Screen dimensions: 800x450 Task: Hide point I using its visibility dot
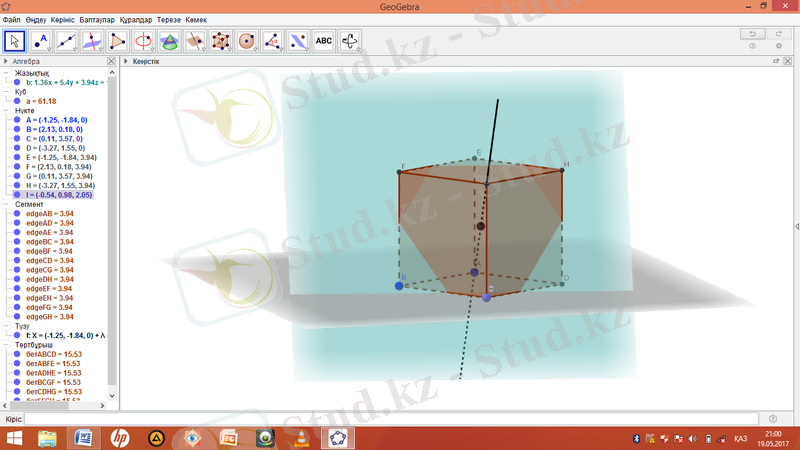[x=17, y=195]
